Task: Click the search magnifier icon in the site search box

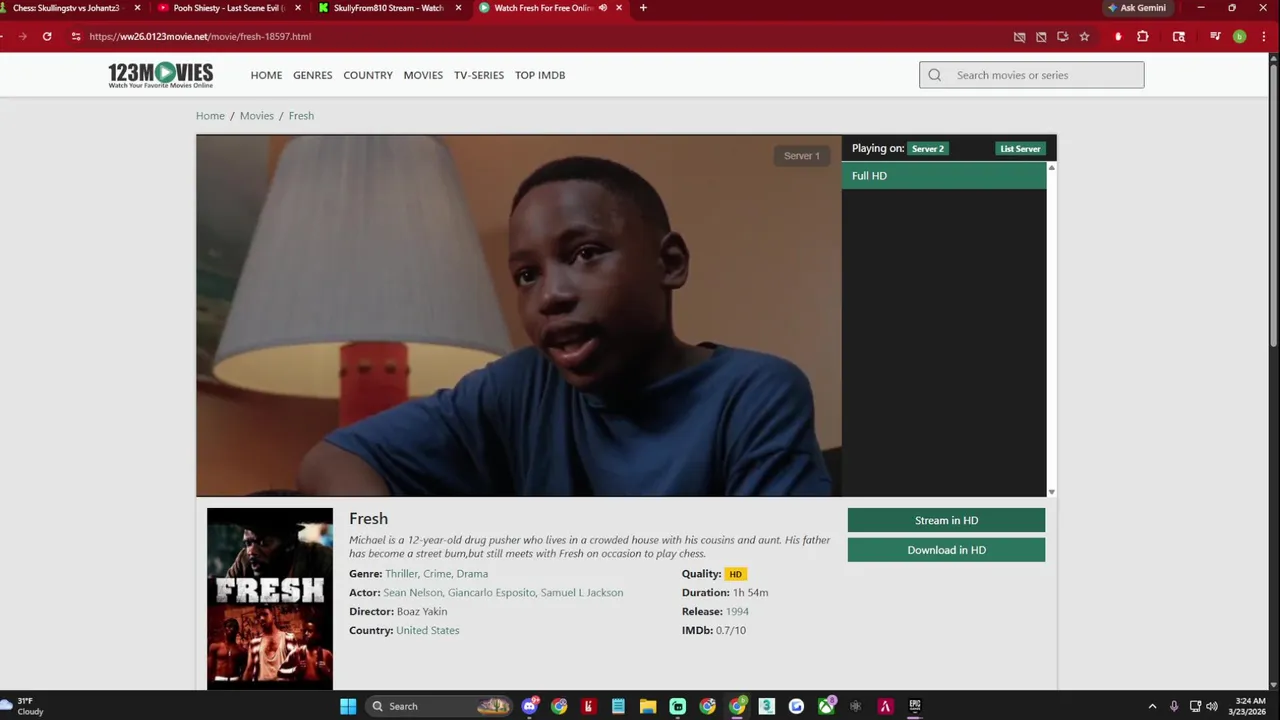Action: (935, 75)
